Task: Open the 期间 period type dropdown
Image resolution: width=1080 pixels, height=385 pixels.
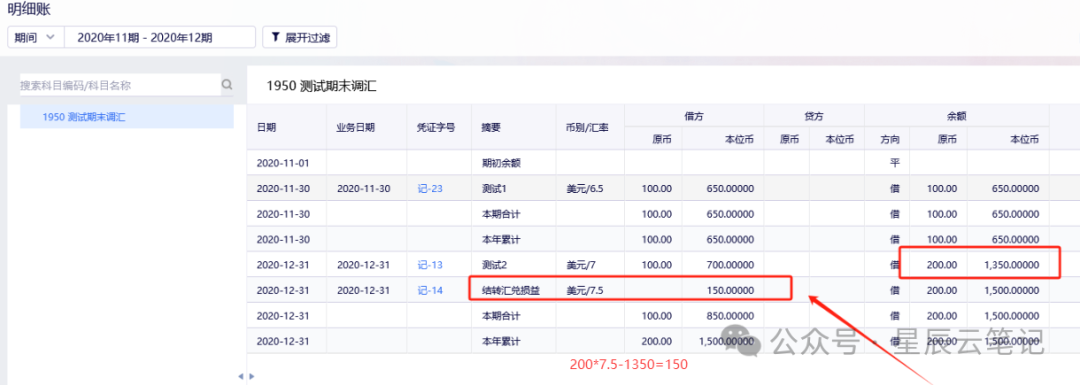Action: (36, 37)
